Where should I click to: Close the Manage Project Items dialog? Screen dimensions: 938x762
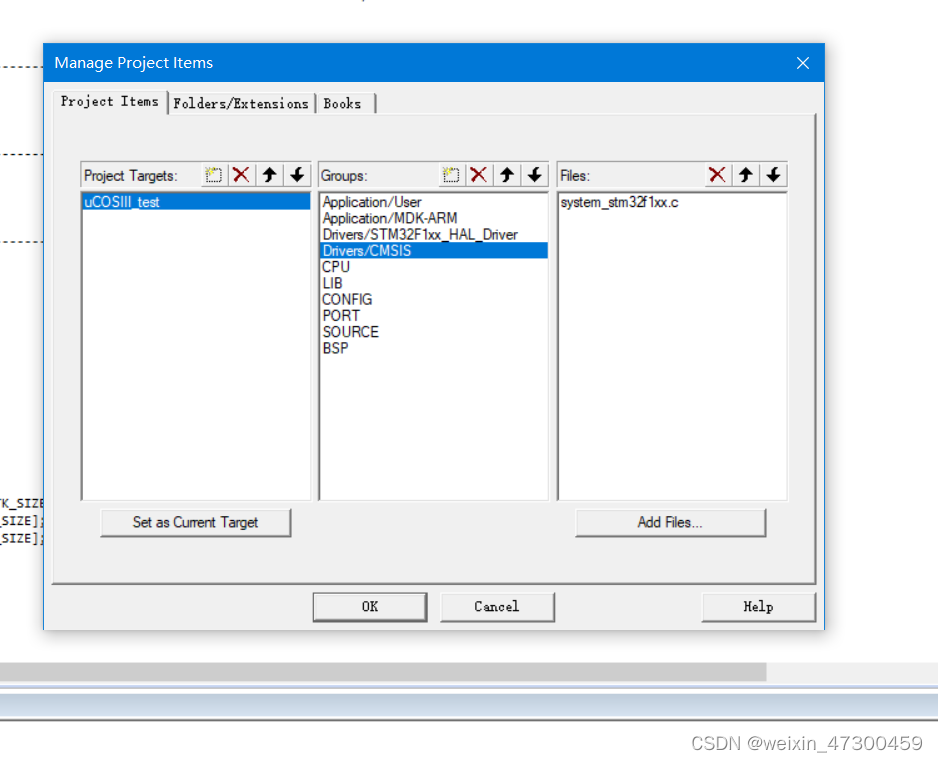coord(803,63)
